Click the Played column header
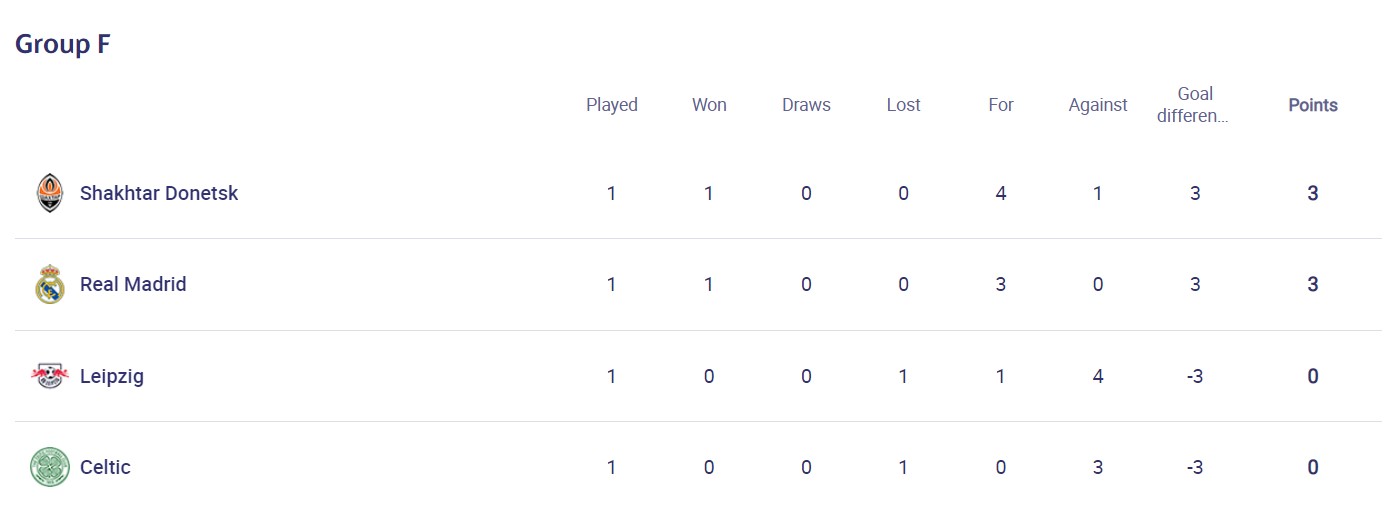 click(x=612, y=105)
